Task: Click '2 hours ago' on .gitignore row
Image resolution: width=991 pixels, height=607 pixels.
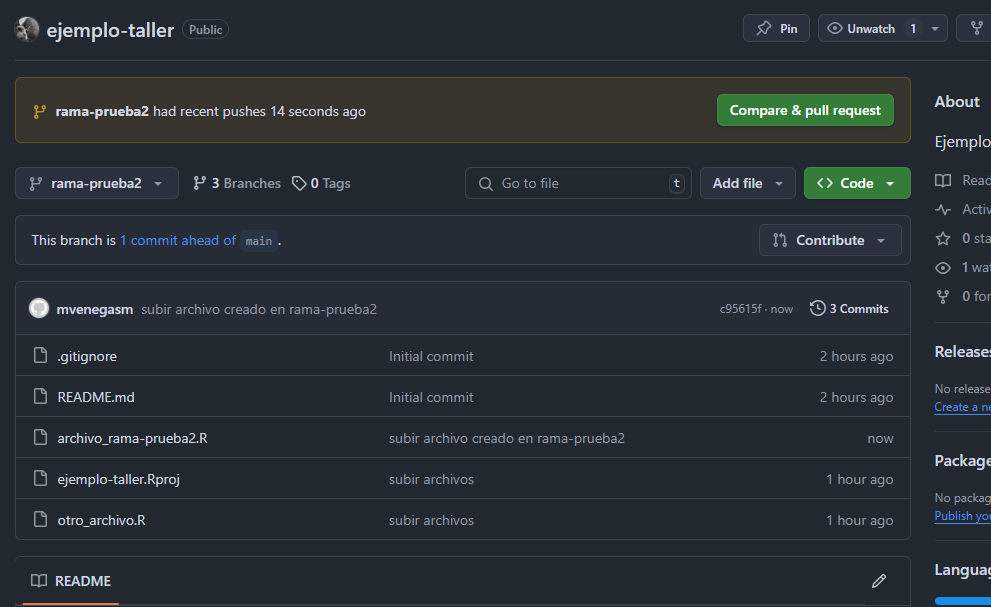Action: (856, 356)
